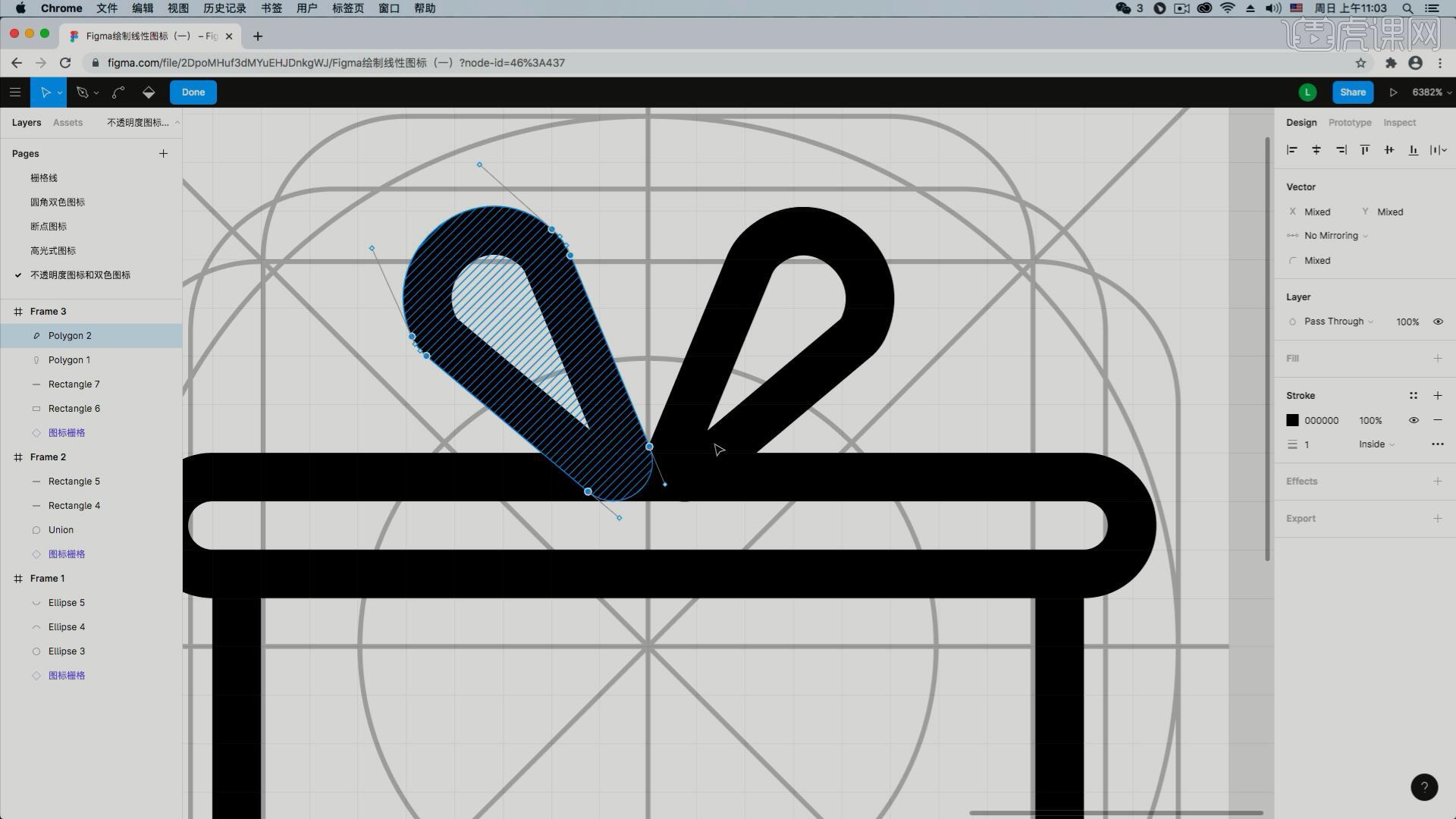Open advanced stroke options ellipsis

click(x=1438, y=444)
